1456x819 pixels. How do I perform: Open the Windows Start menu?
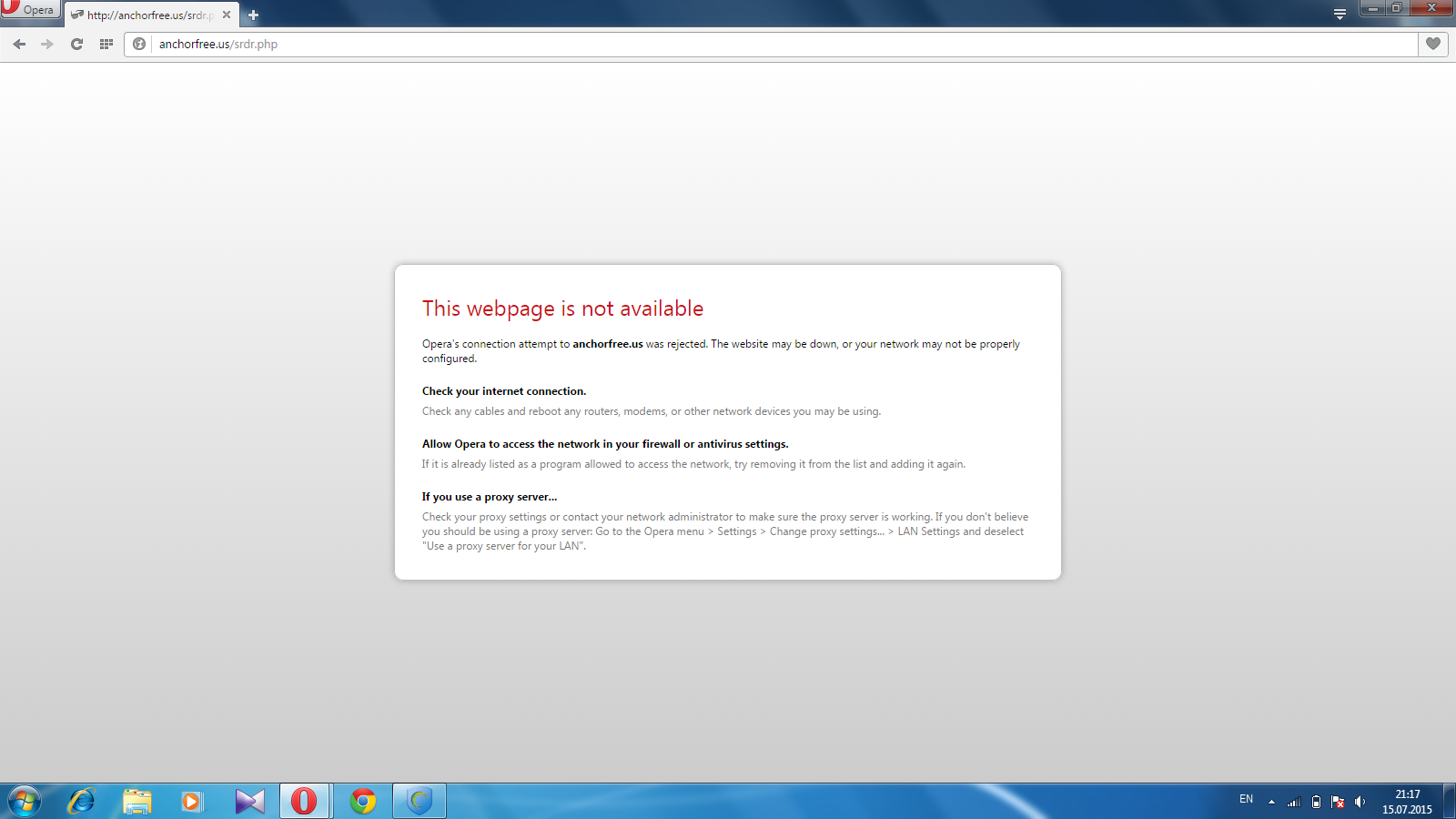(x=25, y=801)
